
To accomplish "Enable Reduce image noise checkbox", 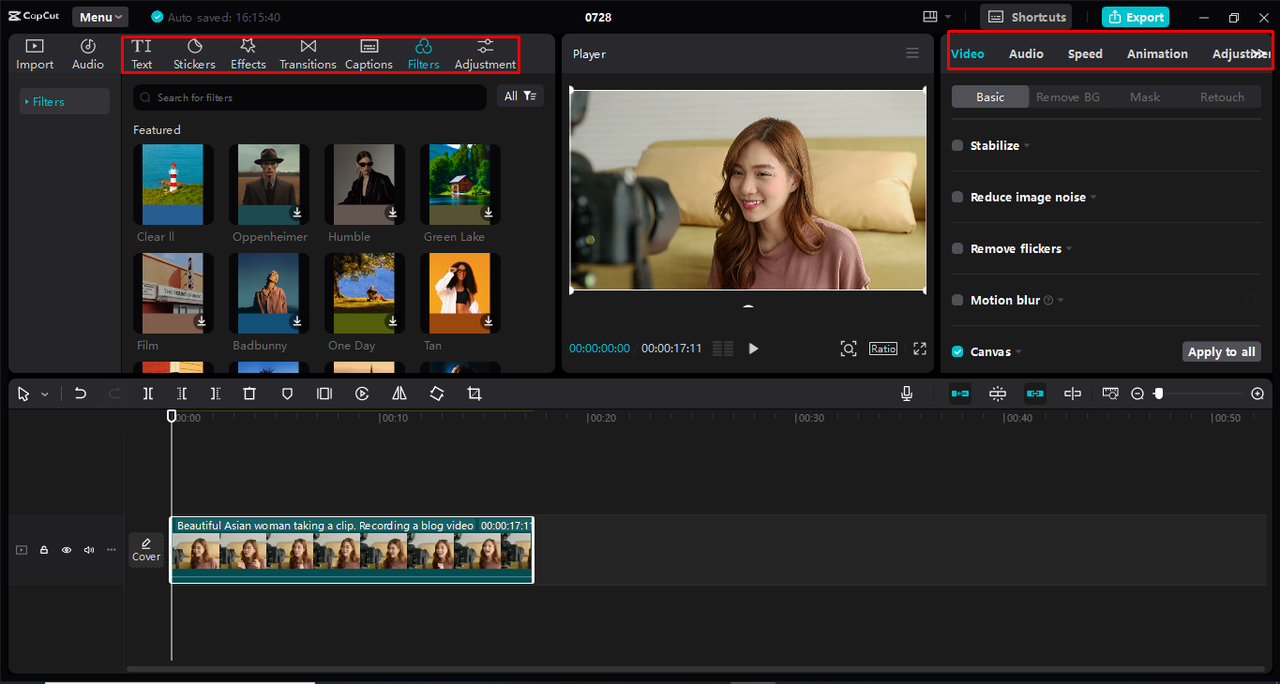I will coord(957,197).
